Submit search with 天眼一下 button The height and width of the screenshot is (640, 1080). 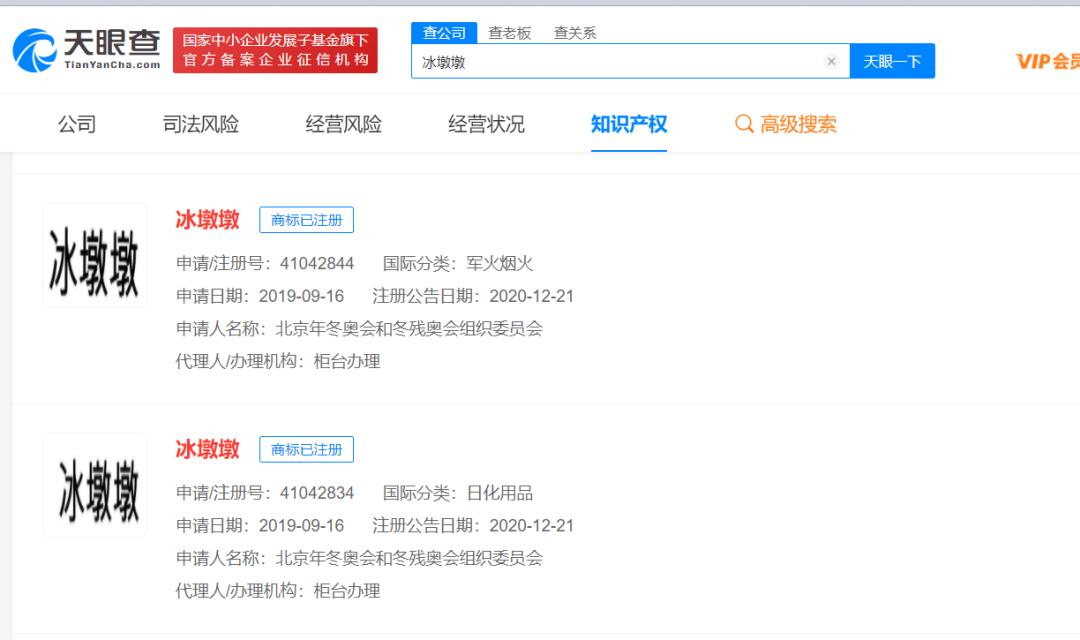point(892,61)
